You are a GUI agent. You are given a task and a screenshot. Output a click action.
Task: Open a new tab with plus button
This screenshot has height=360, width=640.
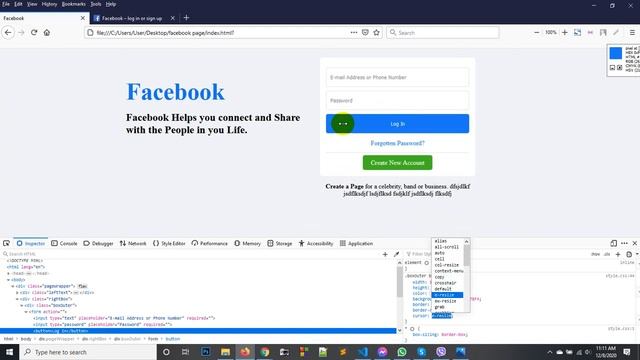point(186,18)
